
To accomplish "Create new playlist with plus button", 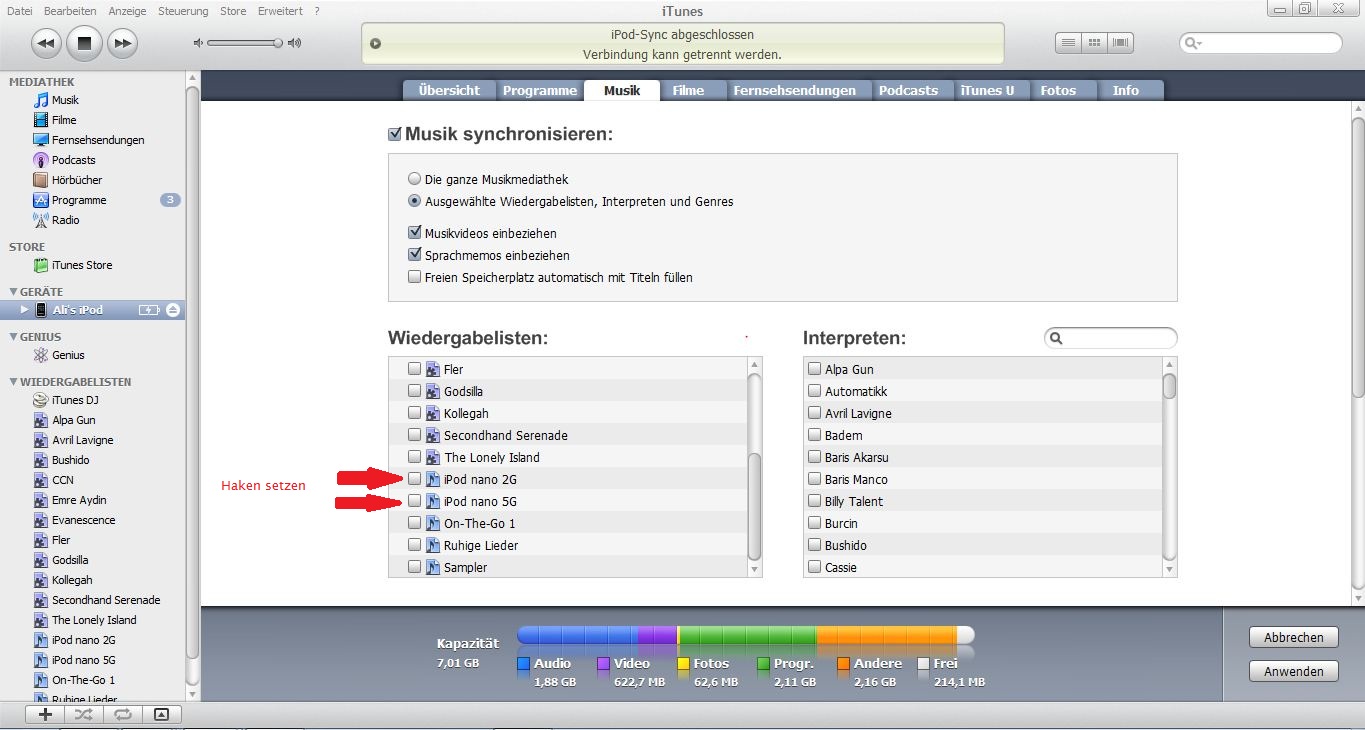I will coord(45,714).
